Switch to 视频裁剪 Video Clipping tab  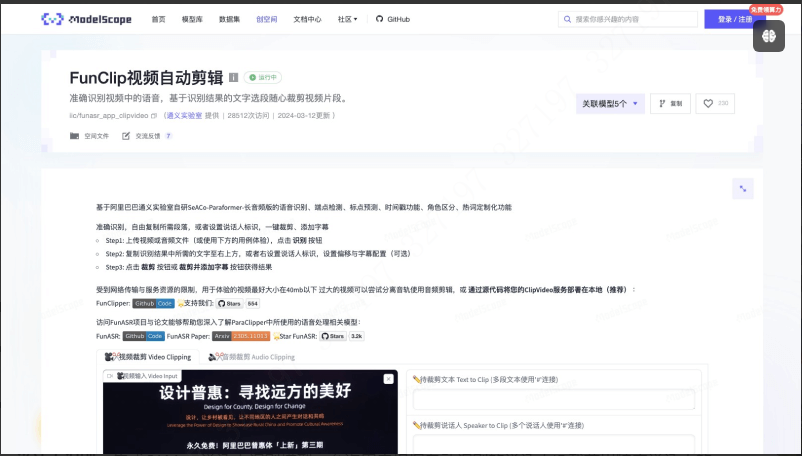[148, 357]
